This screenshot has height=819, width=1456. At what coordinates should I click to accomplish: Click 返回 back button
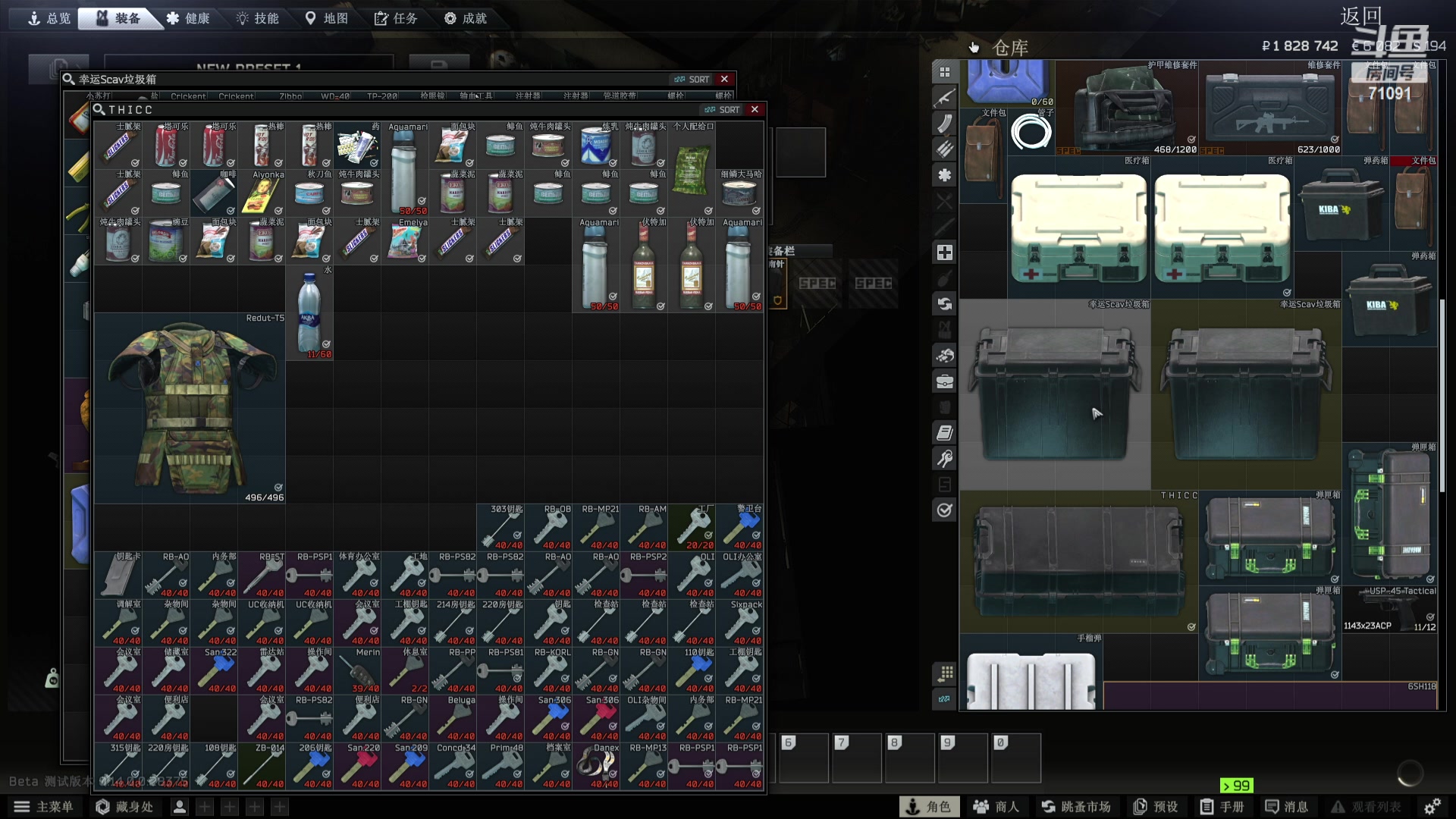click(1362, 17)
